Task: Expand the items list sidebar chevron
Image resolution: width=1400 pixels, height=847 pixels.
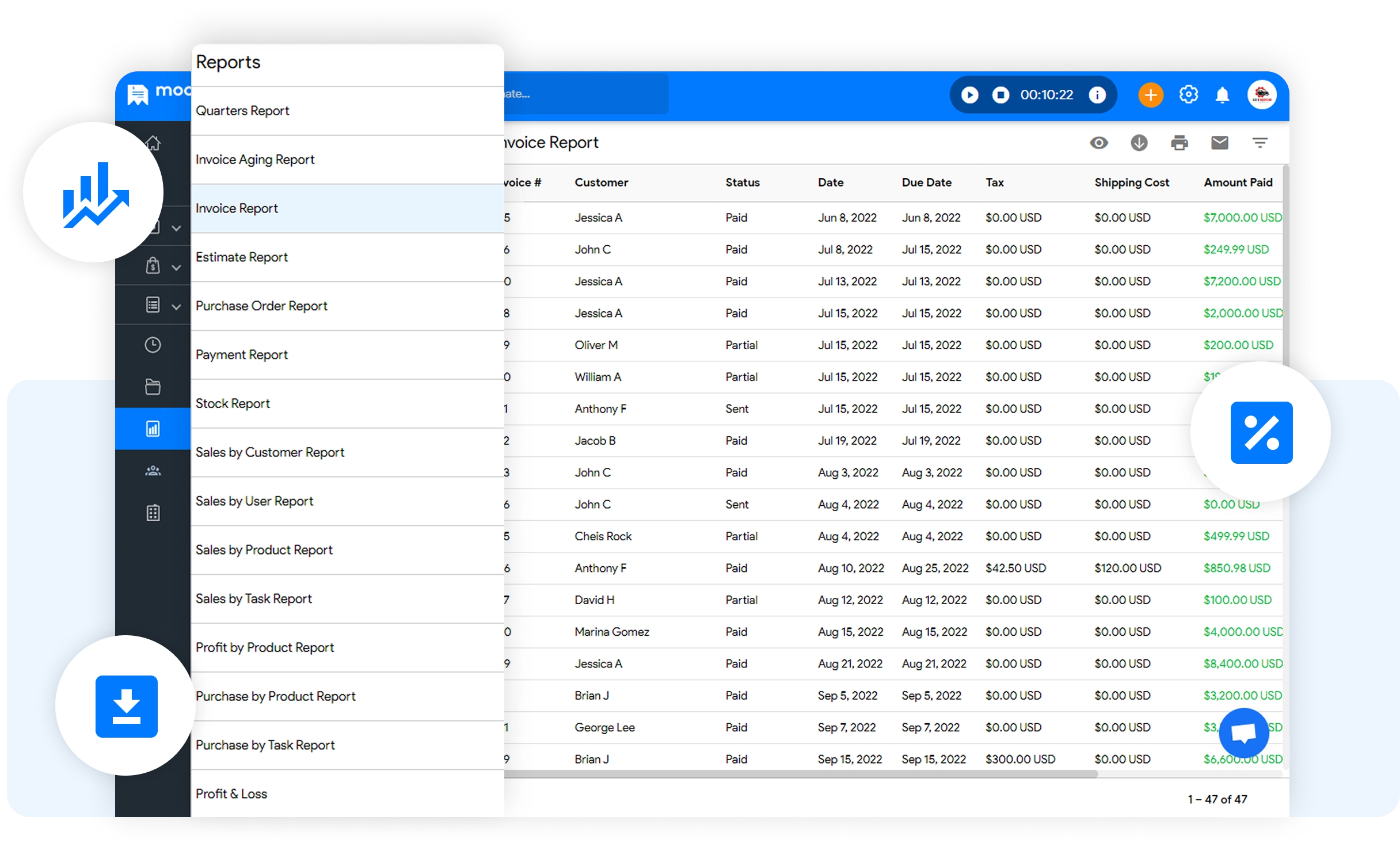Action: (x=177, y=305)
